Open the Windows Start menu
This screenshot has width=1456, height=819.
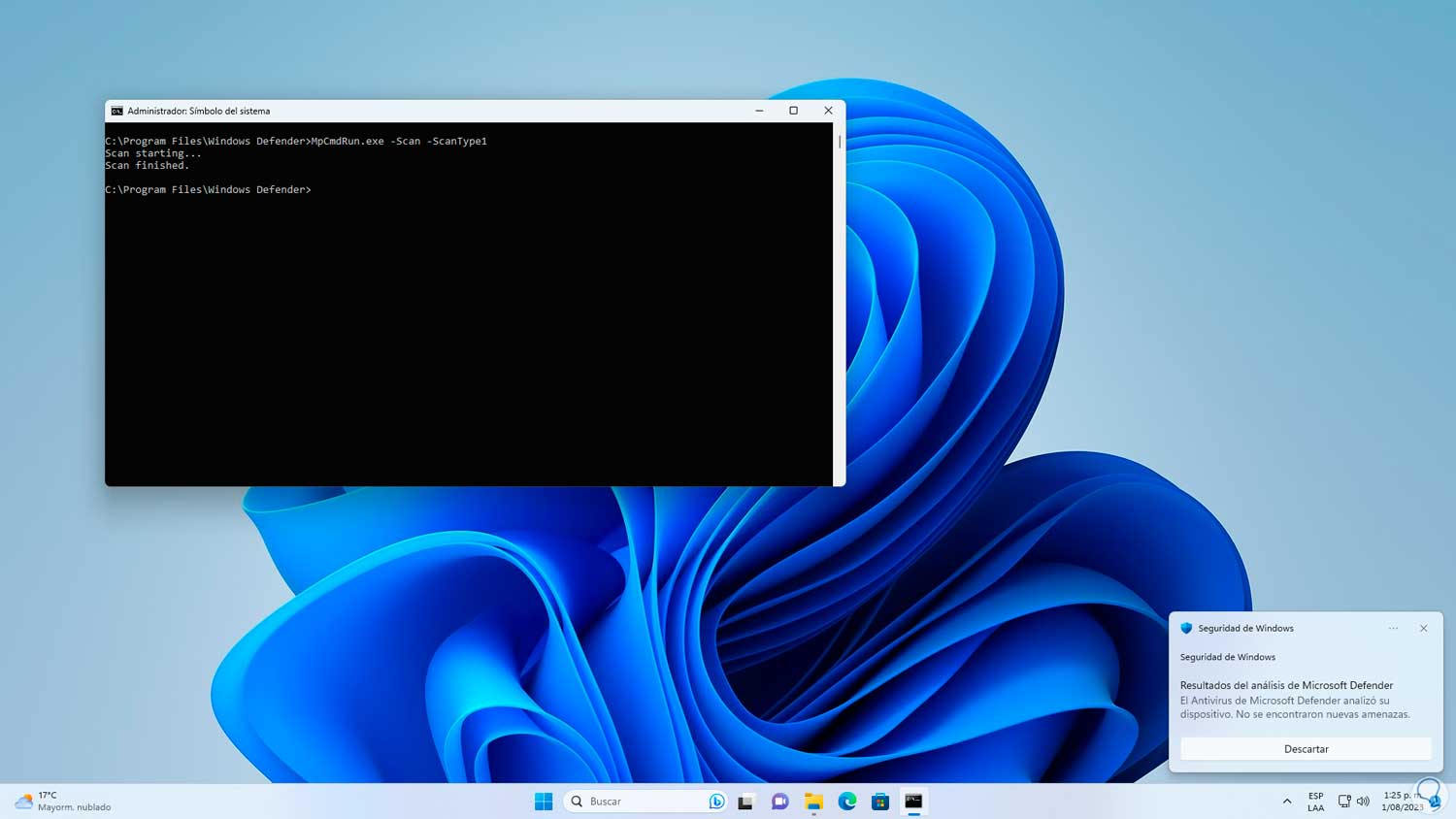point(544,802)
